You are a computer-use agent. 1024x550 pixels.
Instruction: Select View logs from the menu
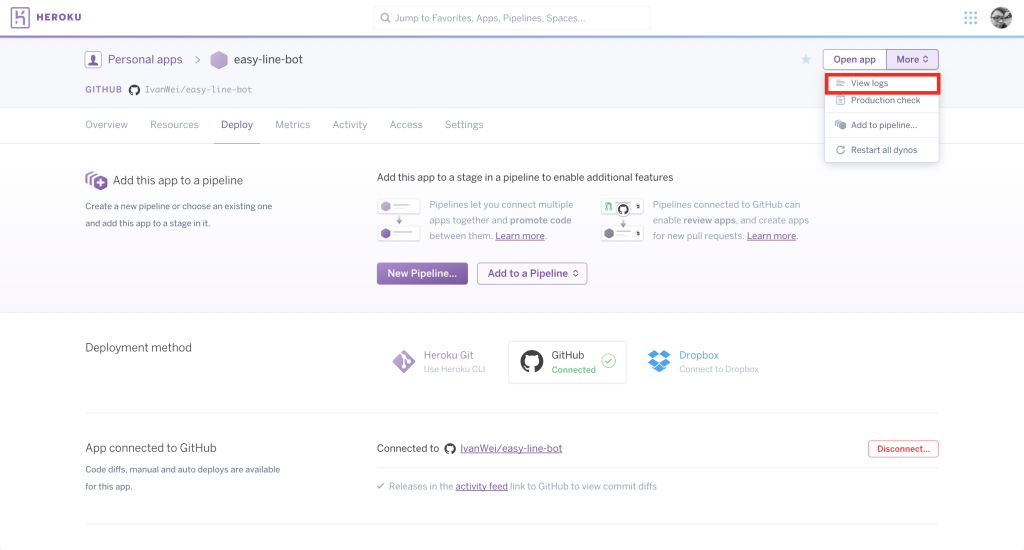[882, 84]
